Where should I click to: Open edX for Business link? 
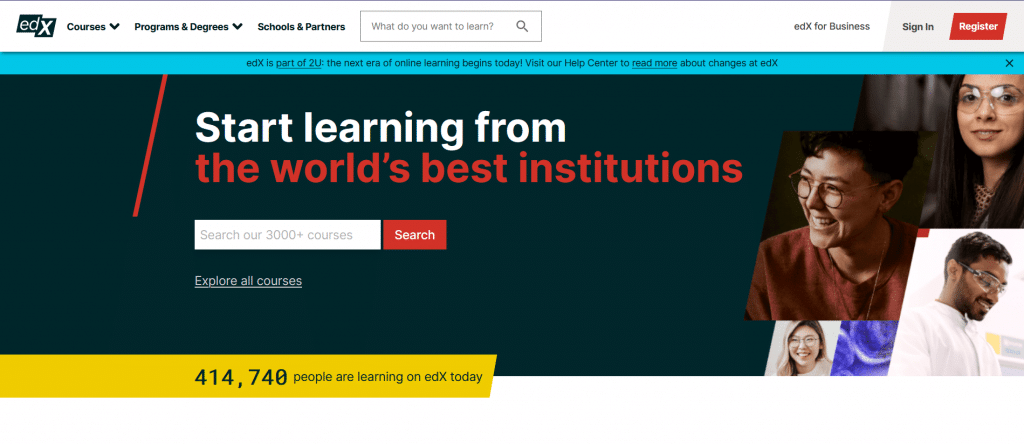831,26
